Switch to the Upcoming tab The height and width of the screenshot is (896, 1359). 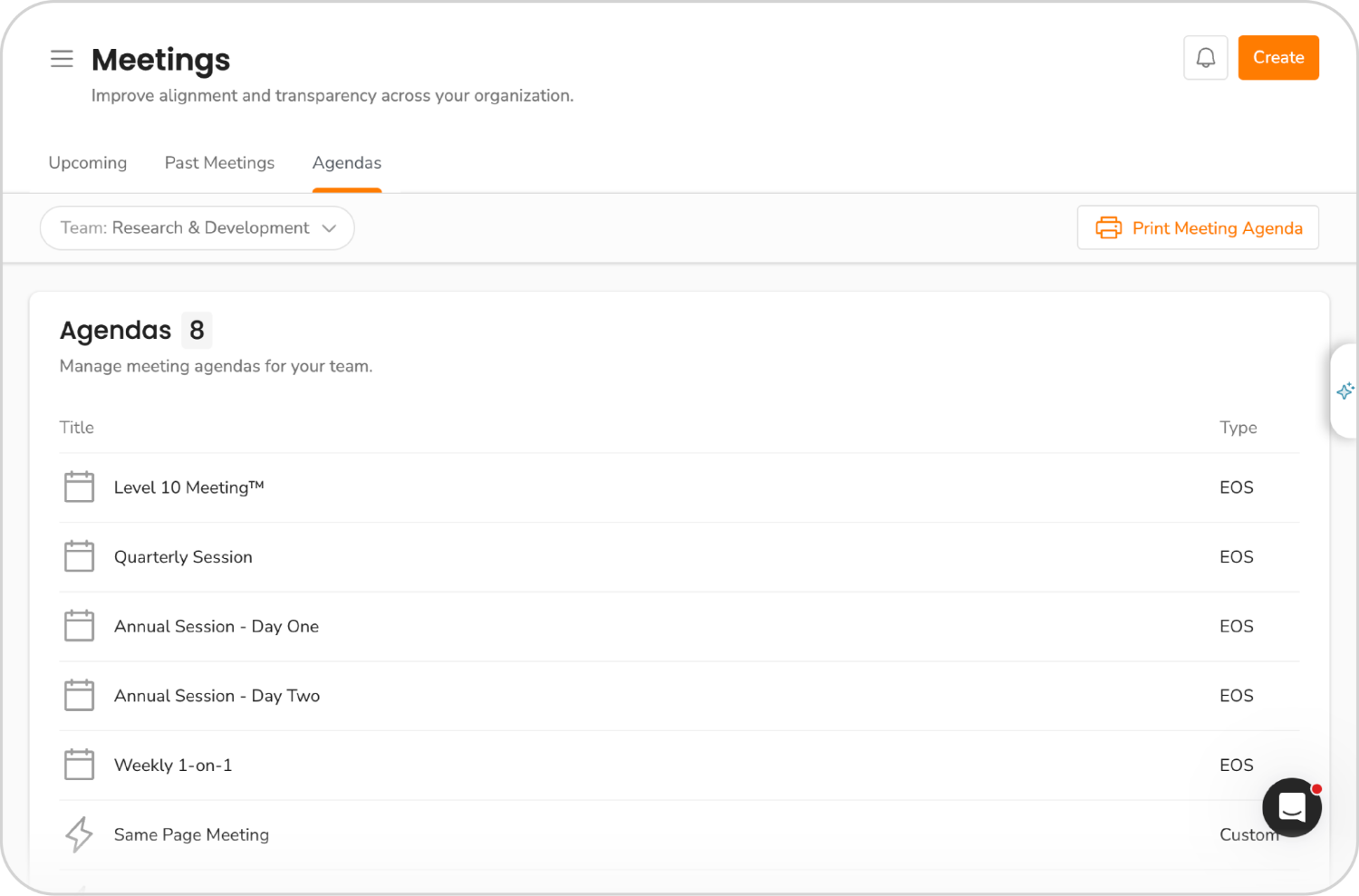tap(87, 163)
